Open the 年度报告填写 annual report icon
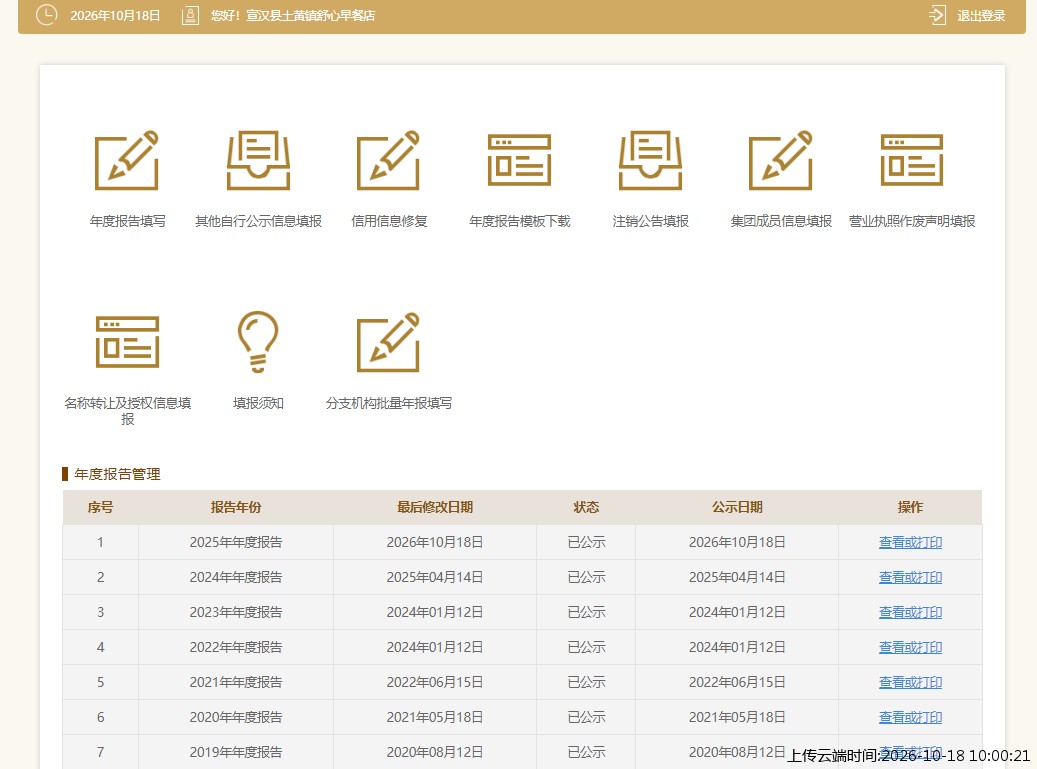Image resolution: width=1037 pixels, height=769 pixels. click(x=127, y=161)
